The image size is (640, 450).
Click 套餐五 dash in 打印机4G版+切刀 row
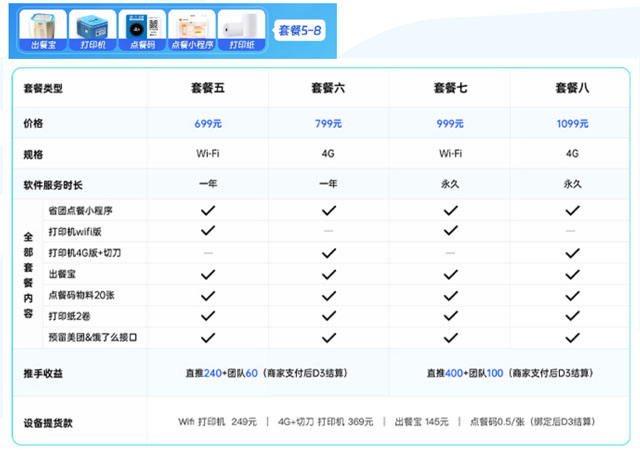coord(208,253)
